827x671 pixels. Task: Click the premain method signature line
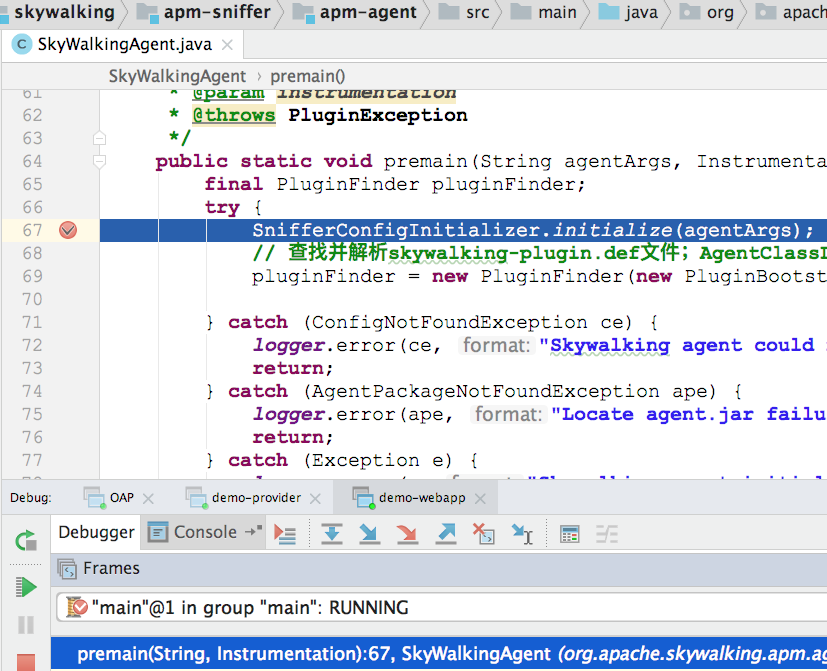(x=491, y=161)
